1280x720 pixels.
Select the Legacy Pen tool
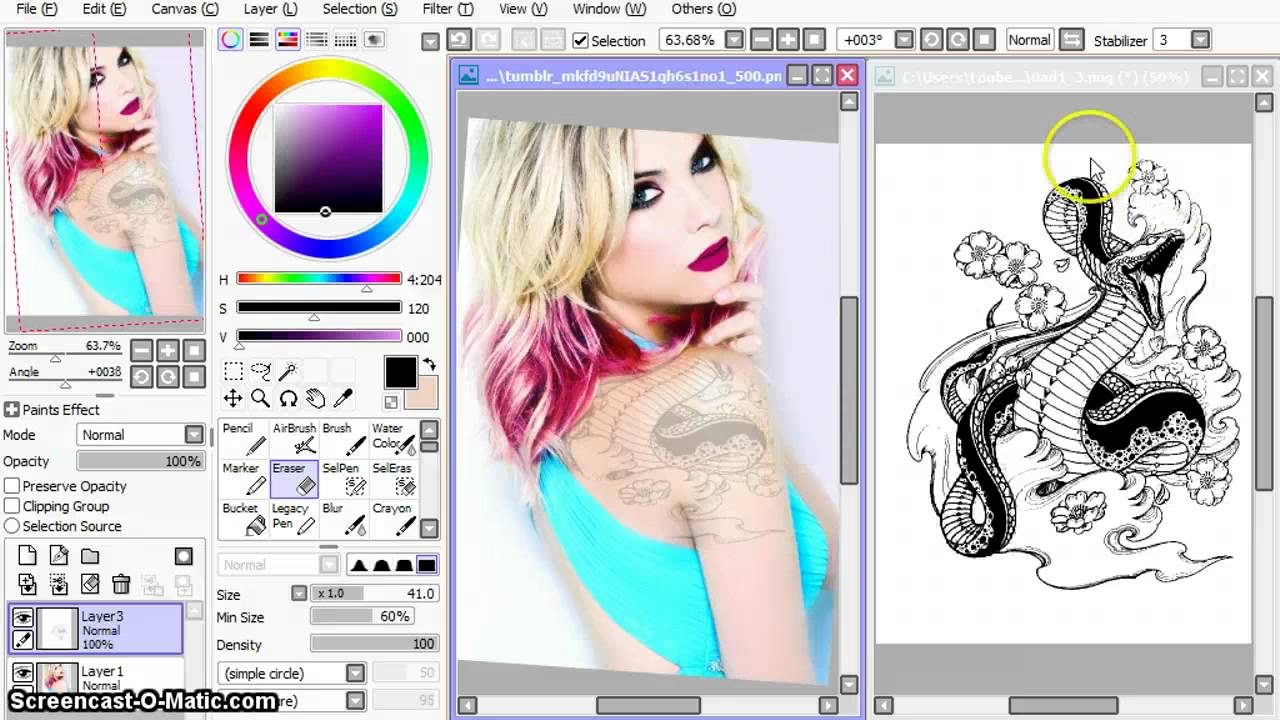(294, 519)
